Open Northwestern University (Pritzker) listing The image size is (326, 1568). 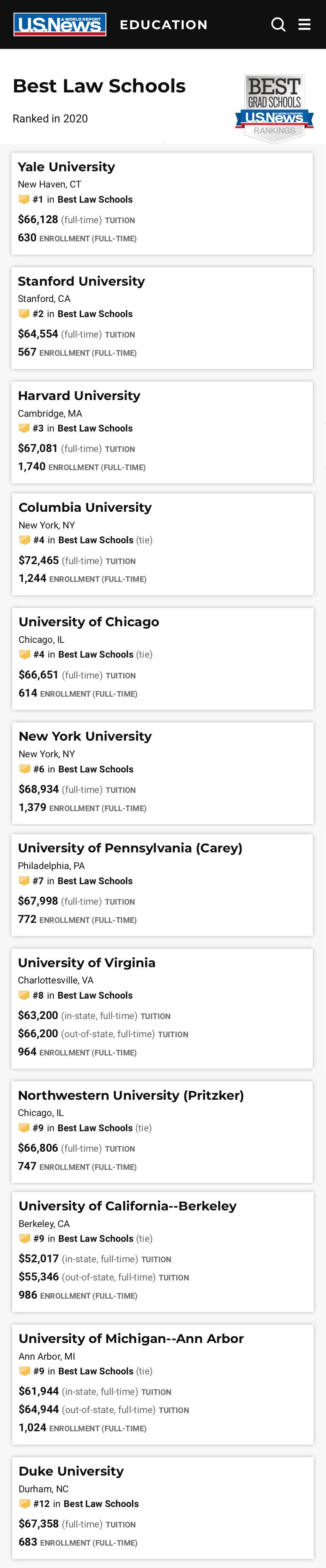(x=131, y=1095)
